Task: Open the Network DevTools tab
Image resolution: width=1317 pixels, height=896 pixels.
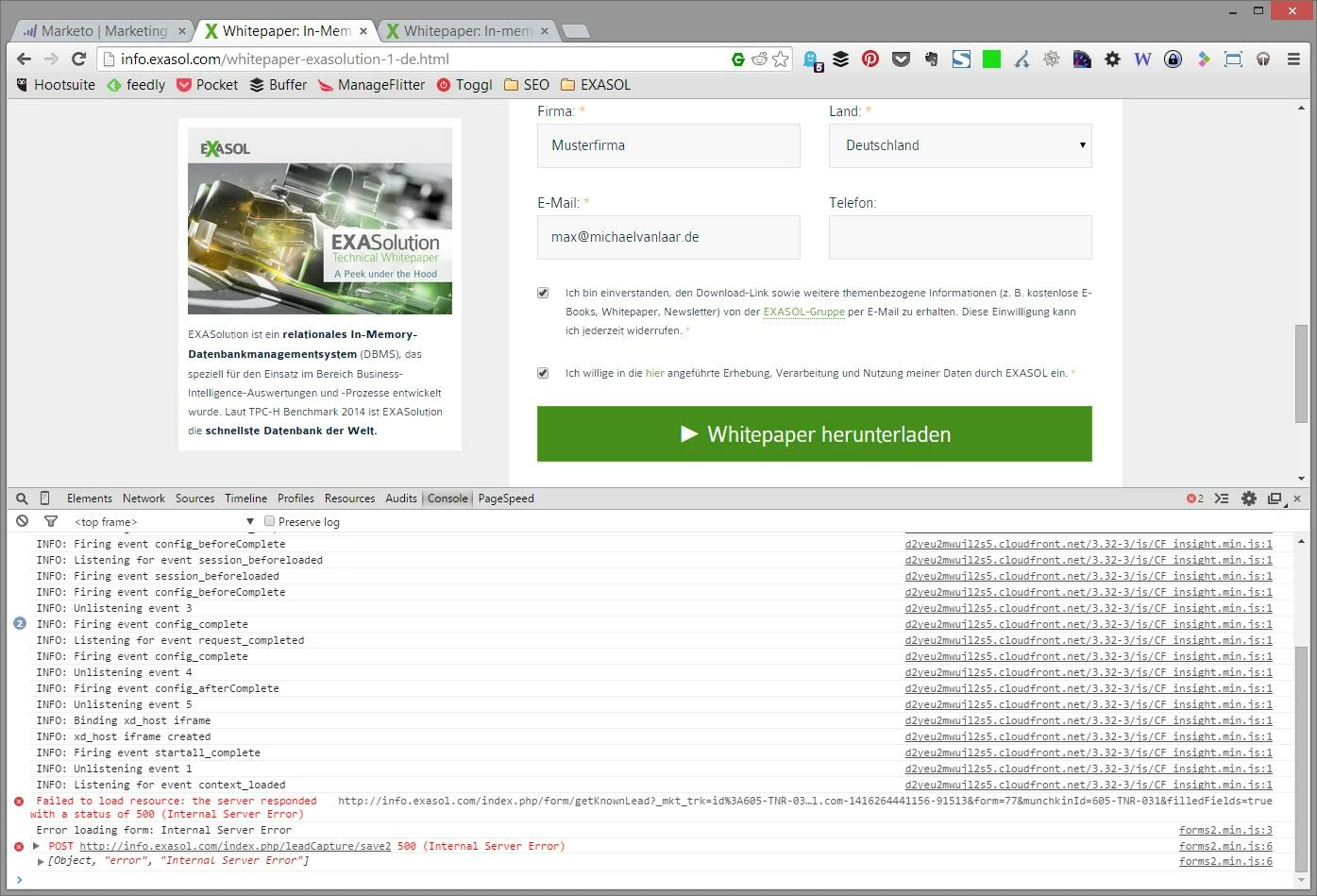Action: 144,499
